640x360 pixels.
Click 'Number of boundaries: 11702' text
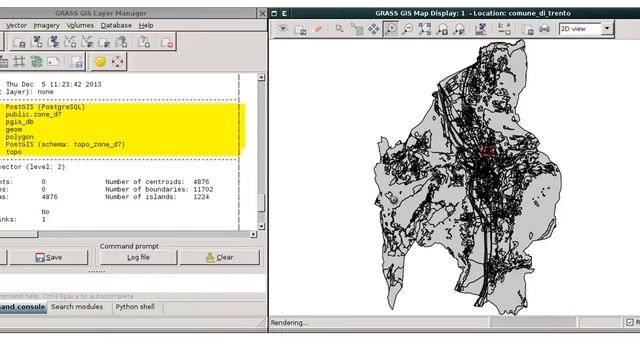(159, 189)
